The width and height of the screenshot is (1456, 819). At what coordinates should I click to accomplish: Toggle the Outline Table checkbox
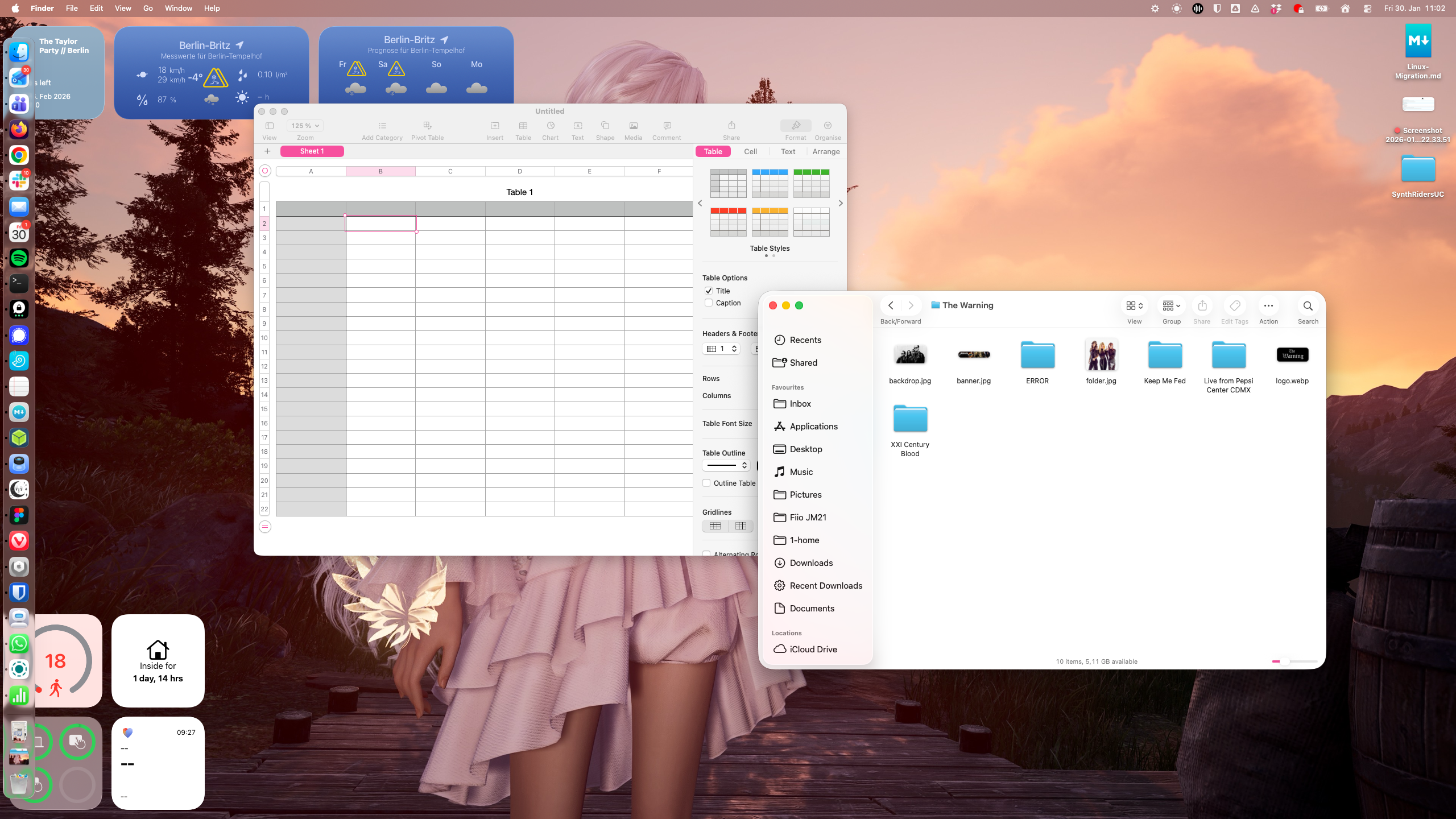706,482
